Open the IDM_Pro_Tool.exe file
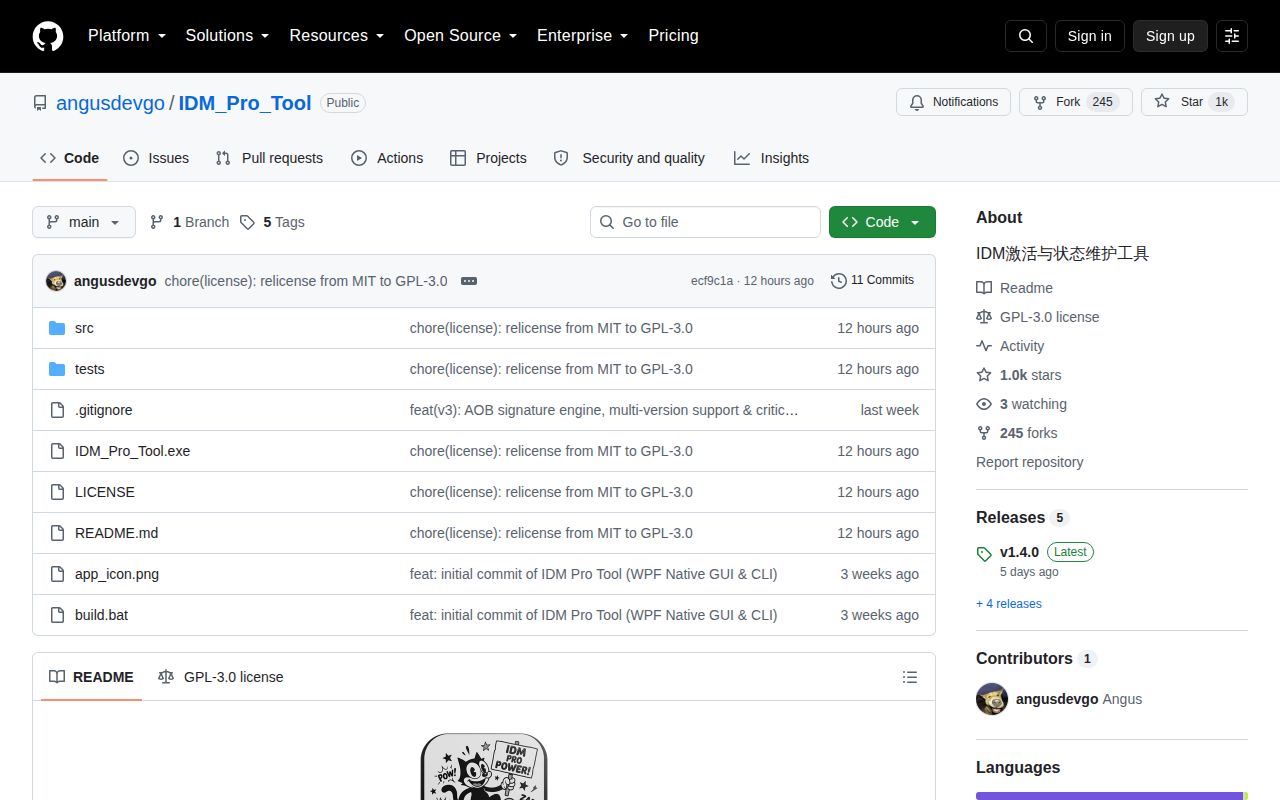 tap(132, 451)
